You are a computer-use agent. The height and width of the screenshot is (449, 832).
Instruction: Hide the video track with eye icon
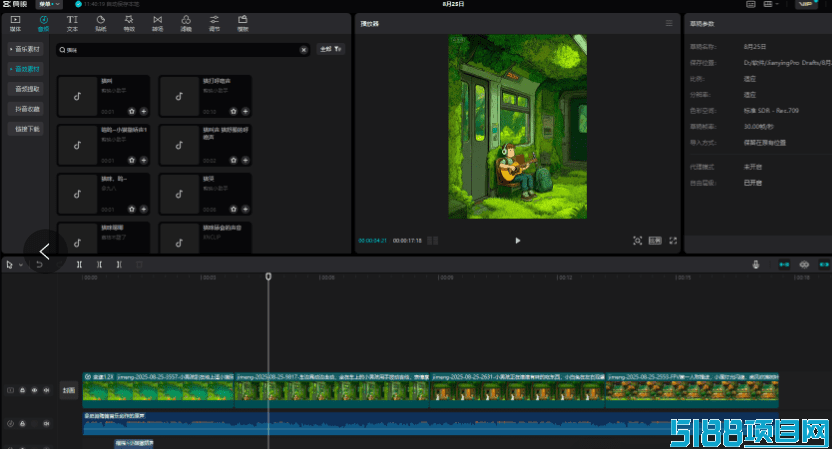tap(34, 390)
